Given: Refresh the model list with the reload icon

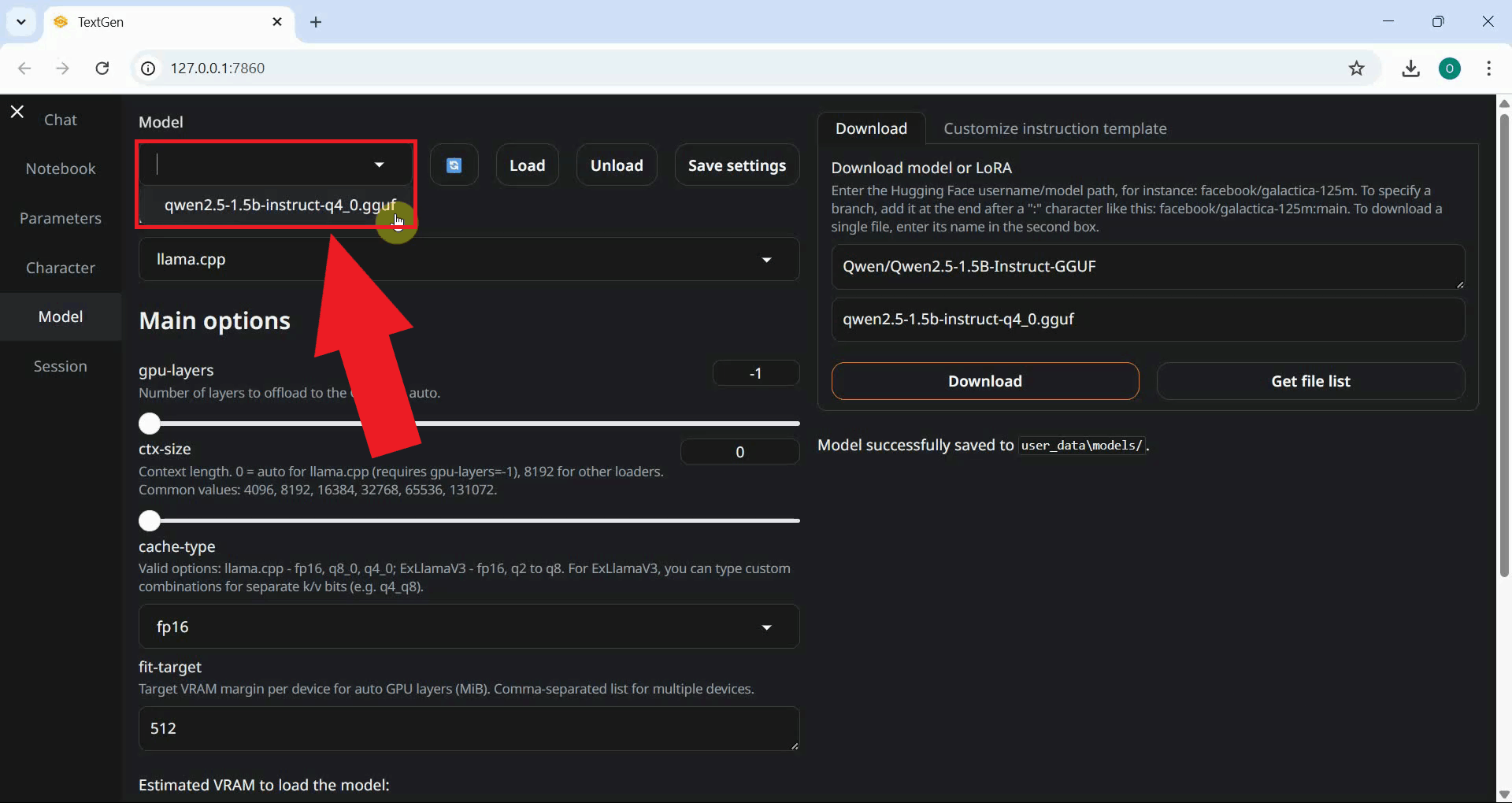Looking at the screenshot, I should click(454, 165).
